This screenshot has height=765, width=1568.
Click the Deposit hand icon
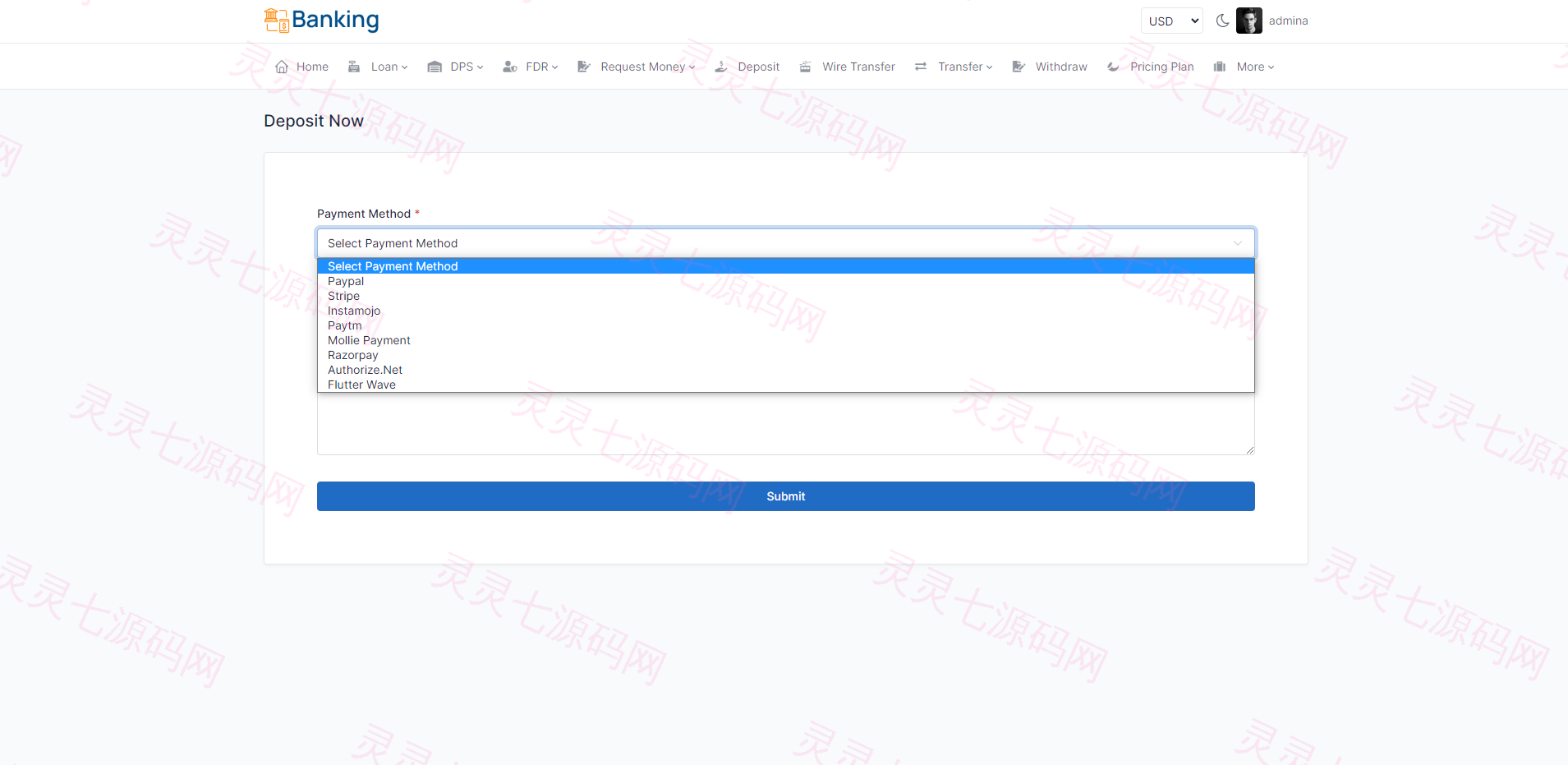pyautogui.click(x=721, y=67)
